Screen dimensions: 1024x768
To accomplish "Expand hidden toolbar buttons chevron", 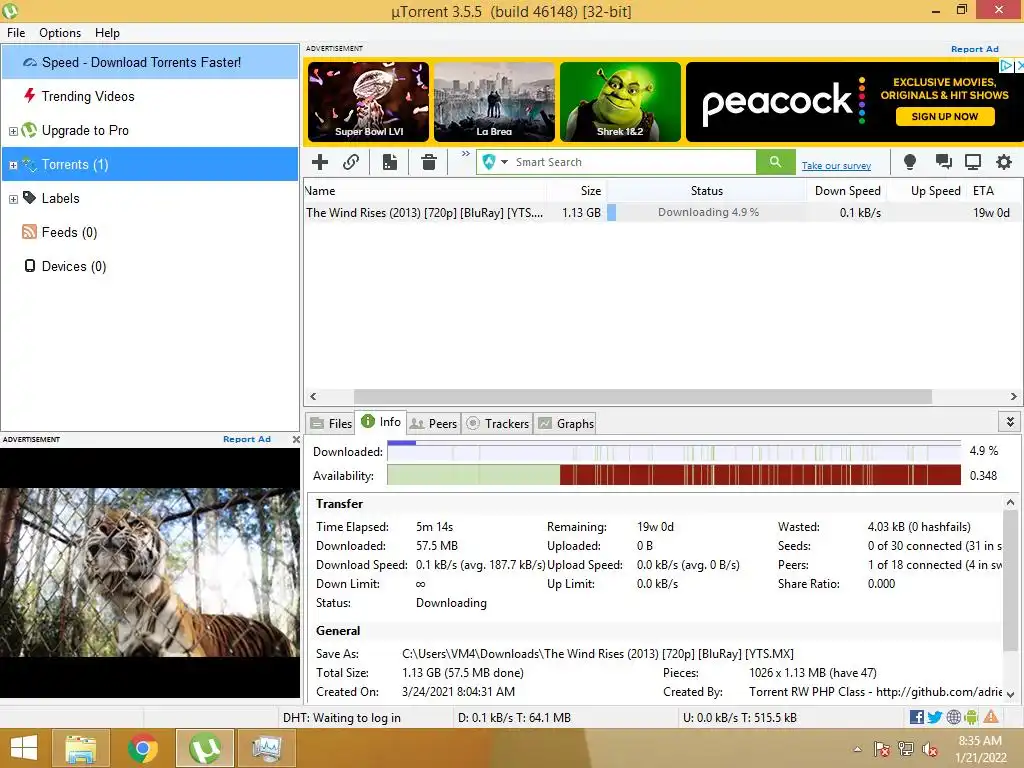I will pyautogui.click(x=466, y=154).
